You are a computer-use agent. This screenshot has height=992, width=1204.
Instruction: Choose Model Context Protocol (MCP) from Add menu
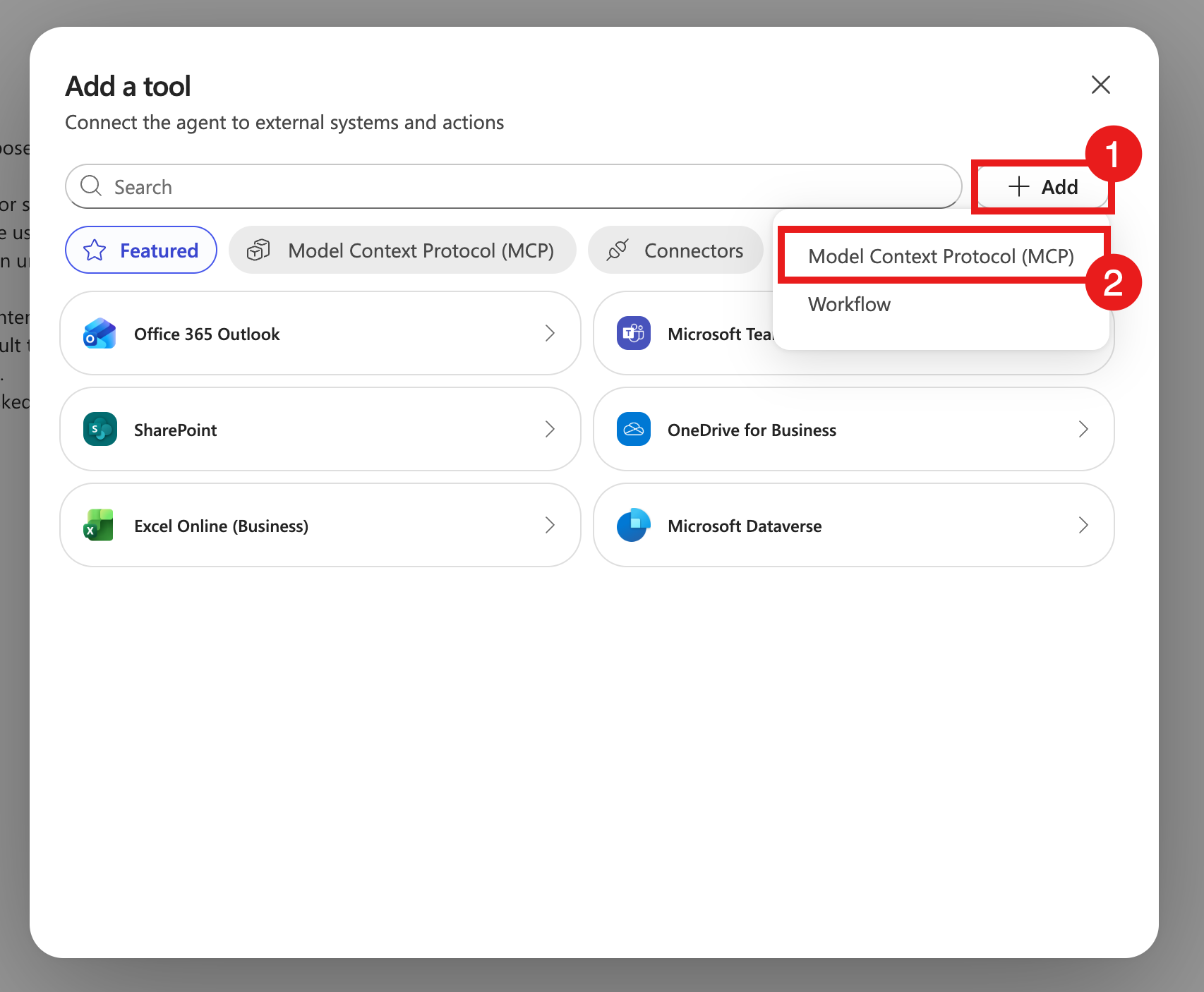point(941,256)
